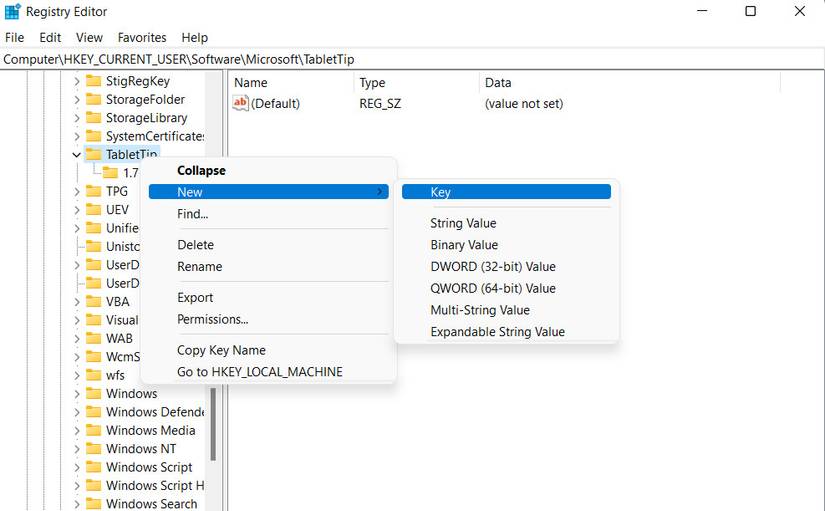Viewport: 825px width, 511px height.
Task: Open Permissions... from the context menu
Action: point(269,319)
